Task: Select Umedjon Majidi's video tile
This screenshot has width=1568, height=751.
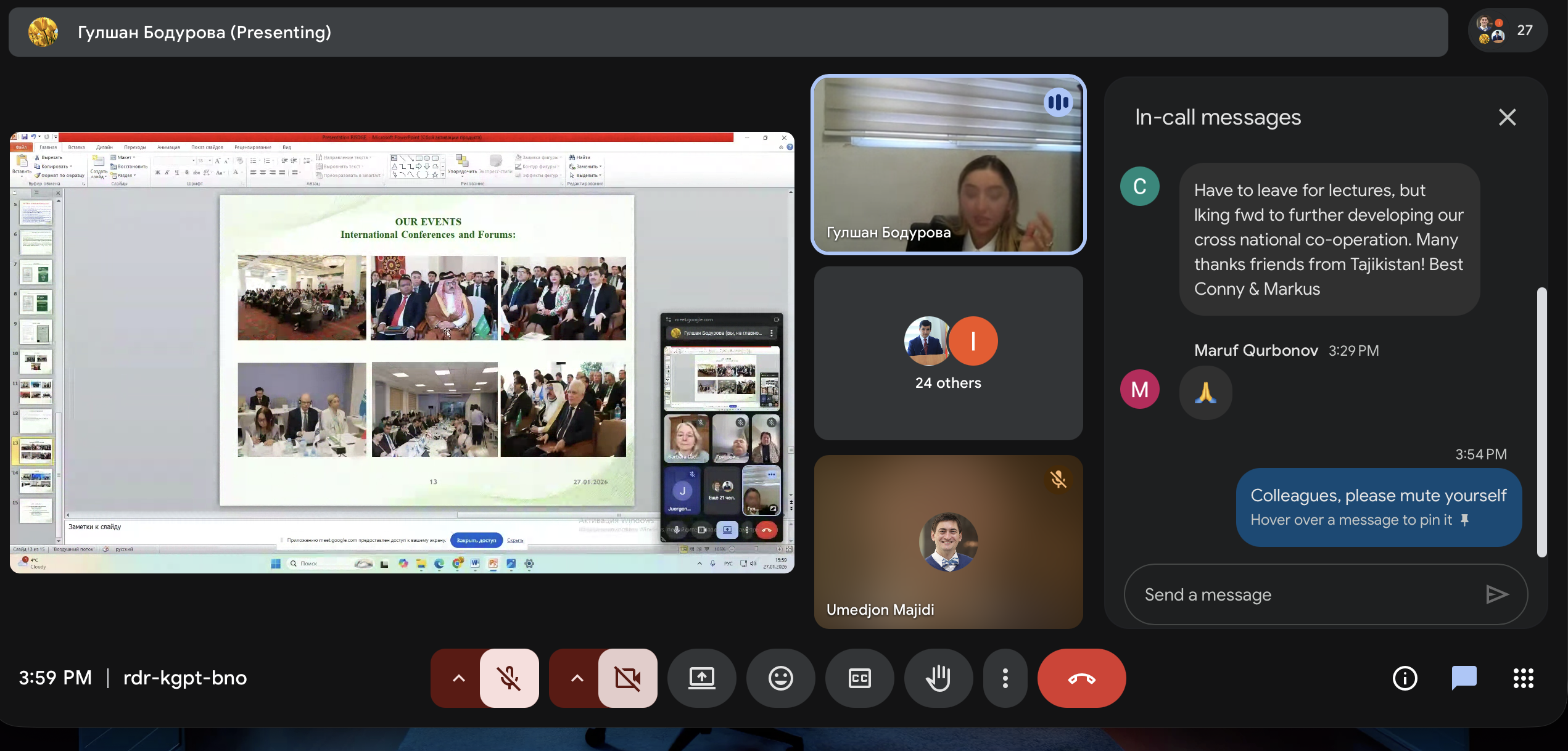Action: 948,542
